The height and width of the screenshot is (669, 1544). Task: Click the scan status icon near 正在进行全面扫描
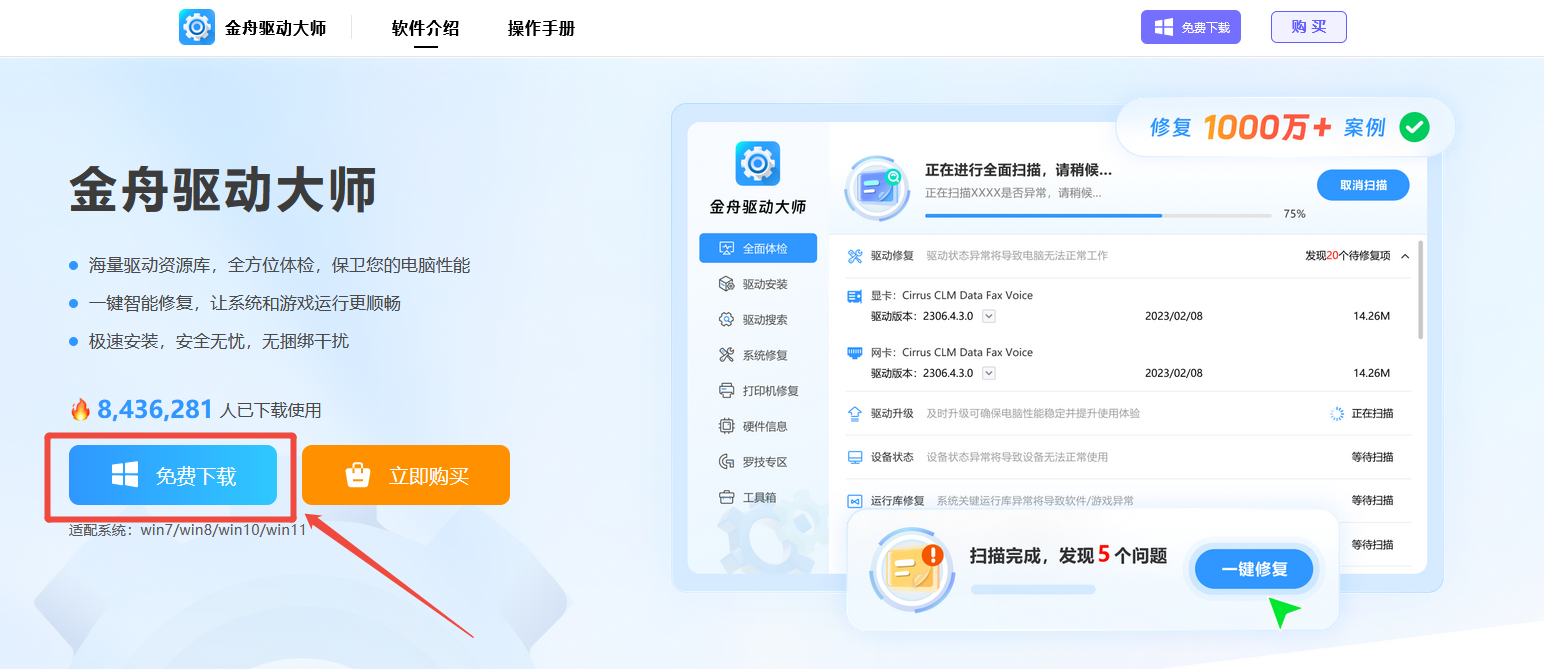point(877,187)
